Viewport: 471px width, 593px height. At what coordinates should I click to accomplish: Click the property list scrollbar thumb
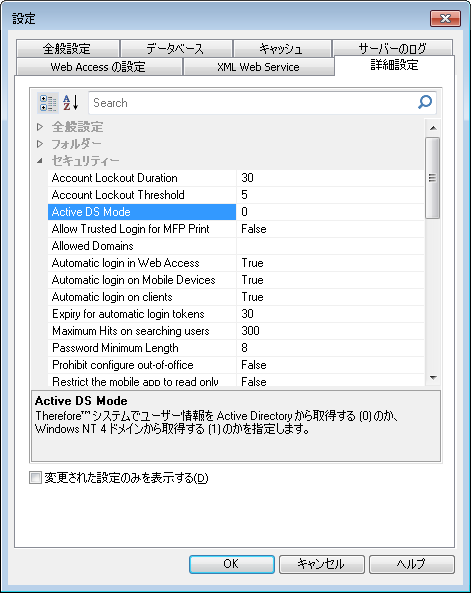pos(432,178)
